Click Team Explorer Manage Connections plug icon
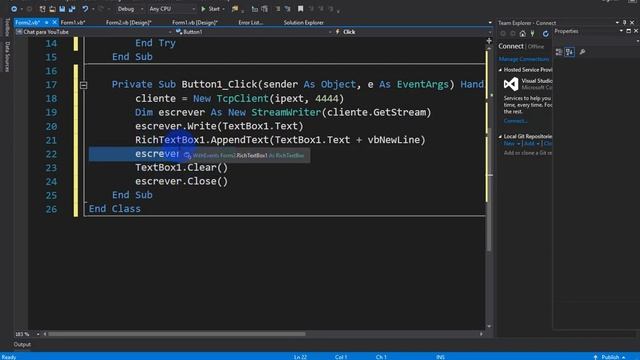The height and width of the screenshot is (360, 640). 532,34
